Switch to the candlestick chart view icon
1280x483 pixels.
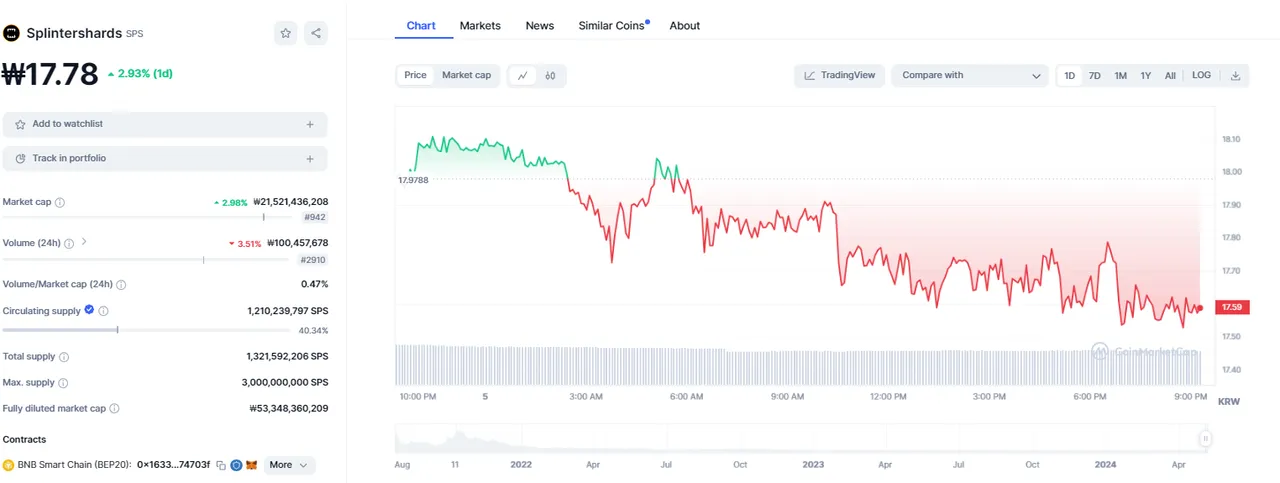(x=550, y=75)
